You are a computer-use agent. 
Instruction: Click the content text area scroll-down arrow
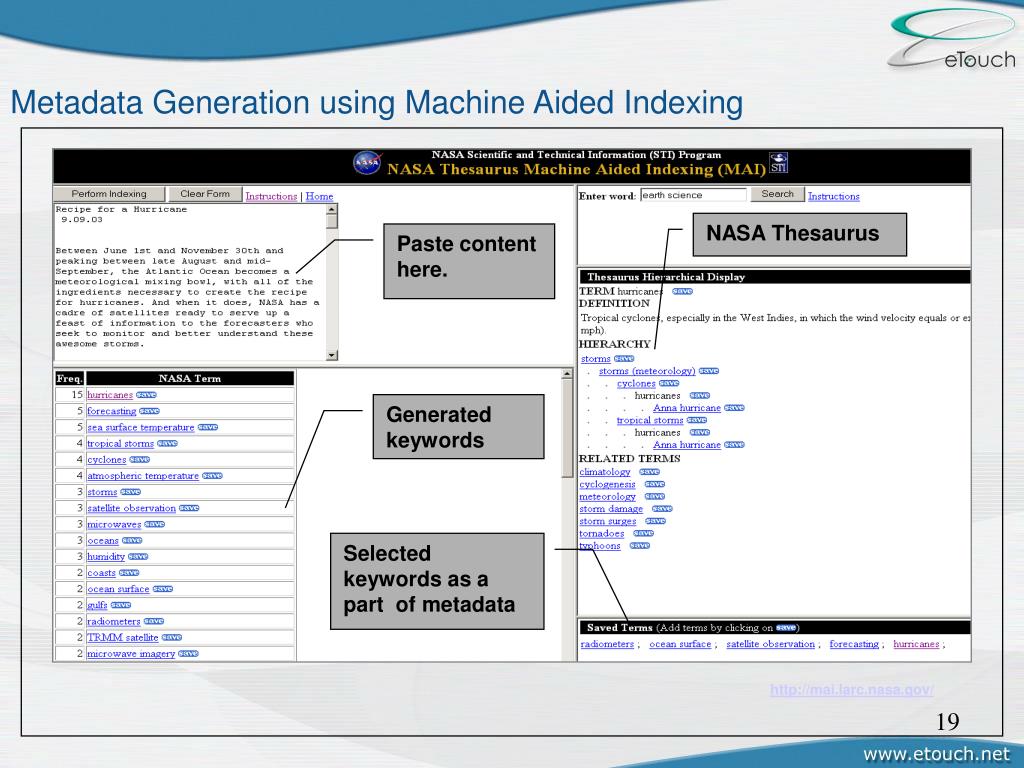(332, 355)
